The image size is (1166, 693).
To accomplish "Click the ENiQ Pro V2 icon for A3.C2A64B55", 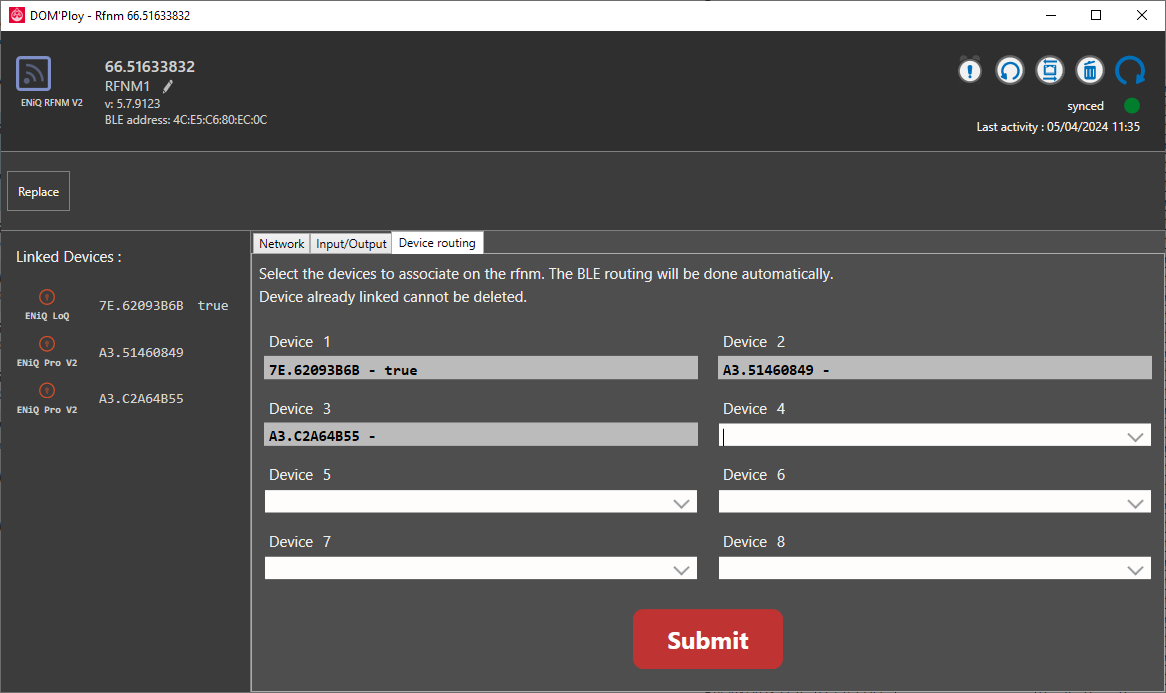I will [x=47, y=390].
